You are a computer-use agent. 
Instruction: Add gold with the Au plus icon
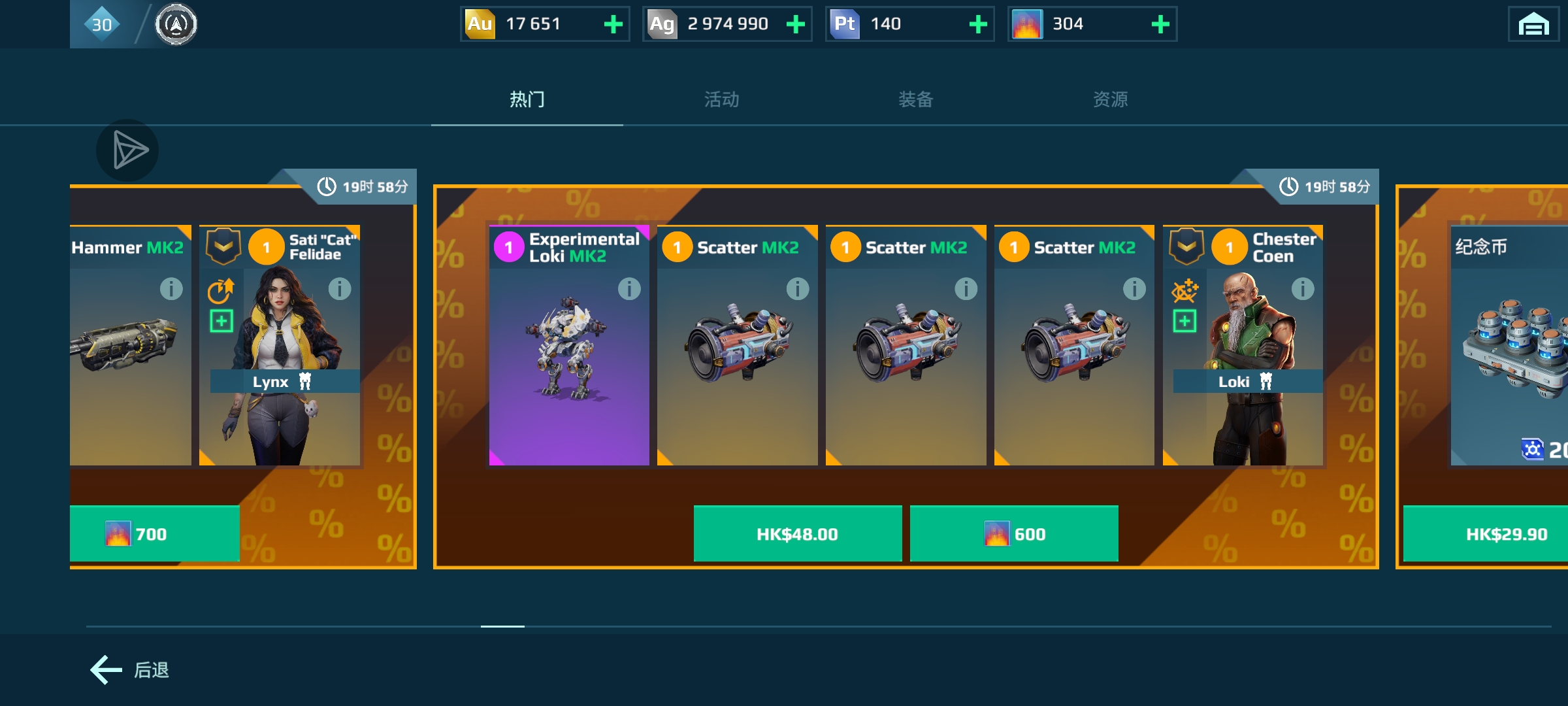coord(613,25)
